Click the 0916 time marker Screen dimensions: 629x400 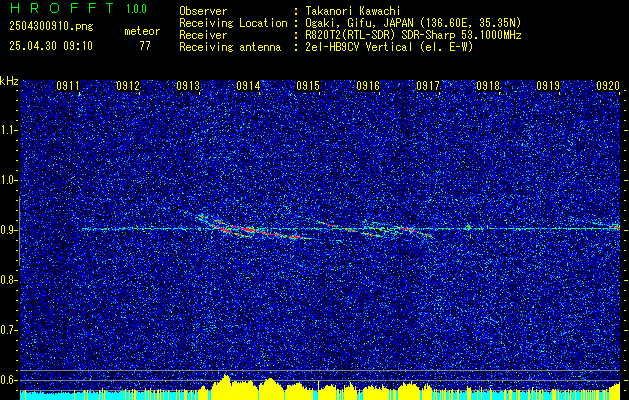pyautogui.click(x=368, y=86)
